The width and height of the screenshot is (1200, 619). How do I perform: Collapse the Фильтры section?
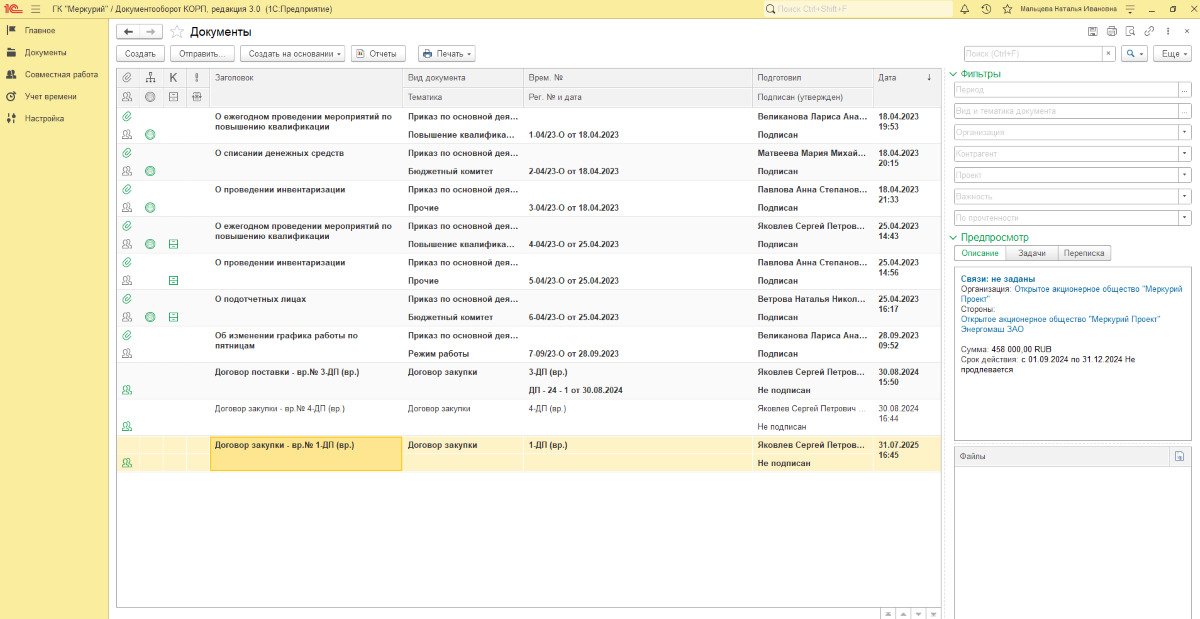tap(953, 73)
